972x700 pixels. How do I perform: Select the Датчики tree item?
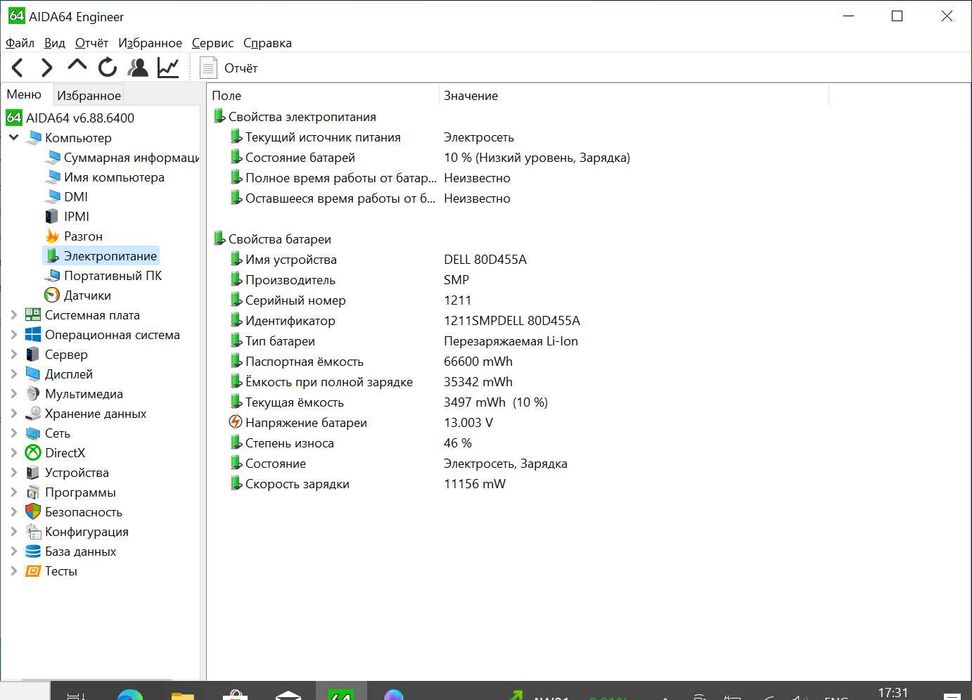[78, 296]
